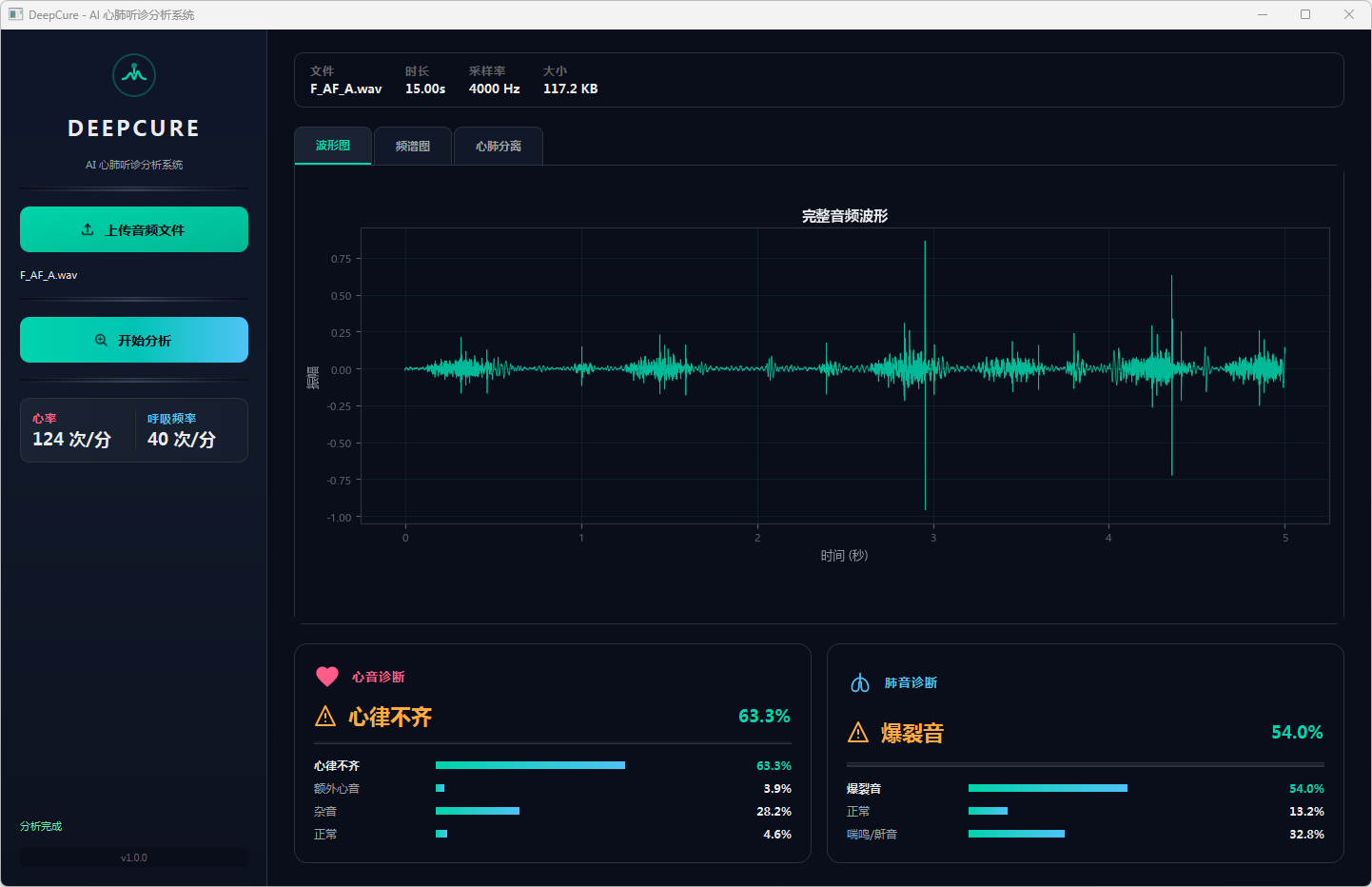1372x887 pixels.
Task: Switch to the 波形图 tab
Action: pos(333,146)
